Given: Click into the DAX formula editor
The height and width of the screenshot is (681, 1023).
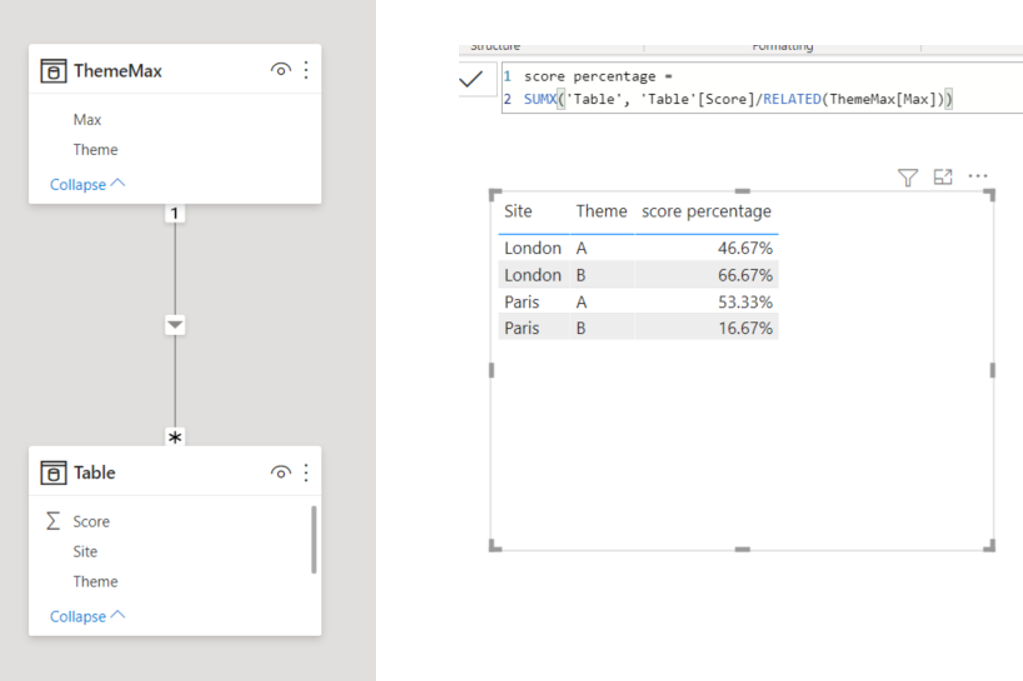Looking at the screenshot, I should 762,88.
